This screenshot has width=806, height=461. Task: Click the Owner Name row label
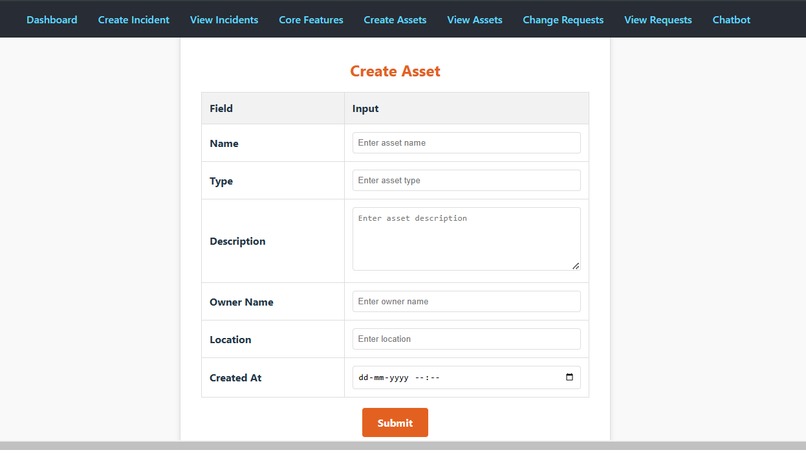(241, 302)
